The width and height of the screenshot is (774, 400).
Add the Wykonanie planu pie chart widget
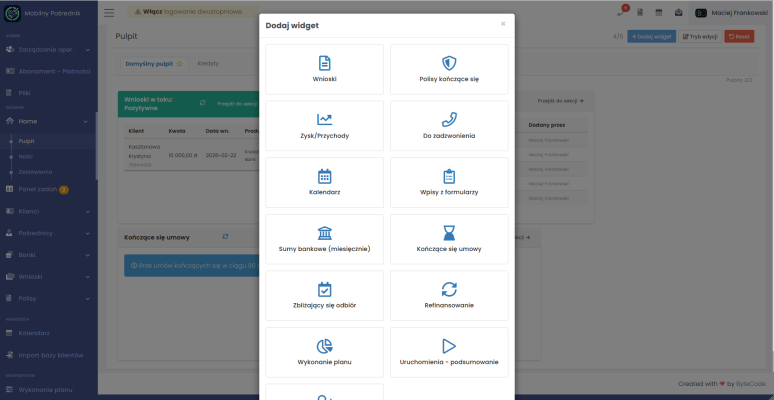coord(324,352)
